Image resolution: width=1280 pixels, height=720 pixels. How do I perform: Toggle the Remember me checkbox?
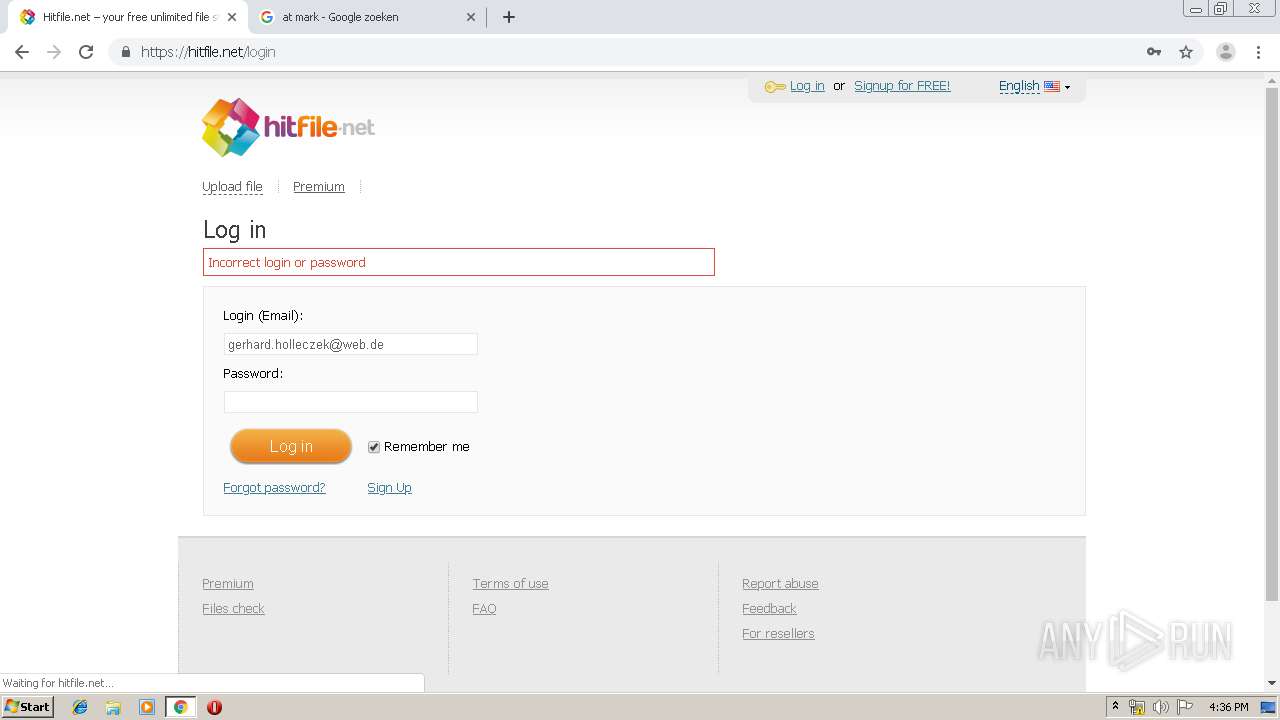(x=374, y=447)
